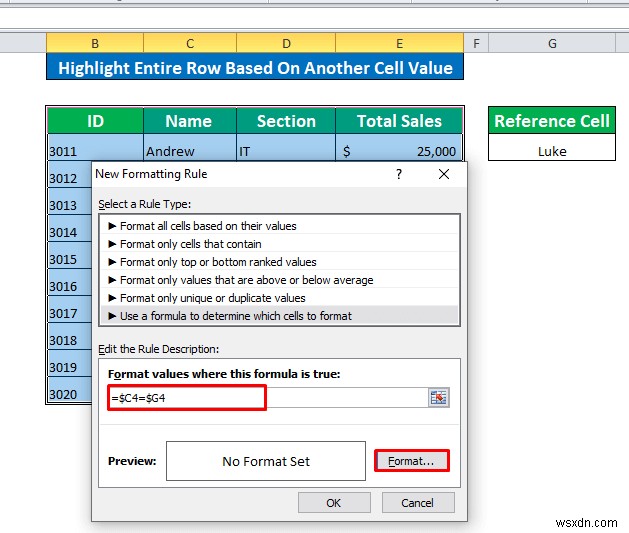Screen dimensions: 629x533
Task: Cancel the new formatting rule
Action: (x=418, y=503)
